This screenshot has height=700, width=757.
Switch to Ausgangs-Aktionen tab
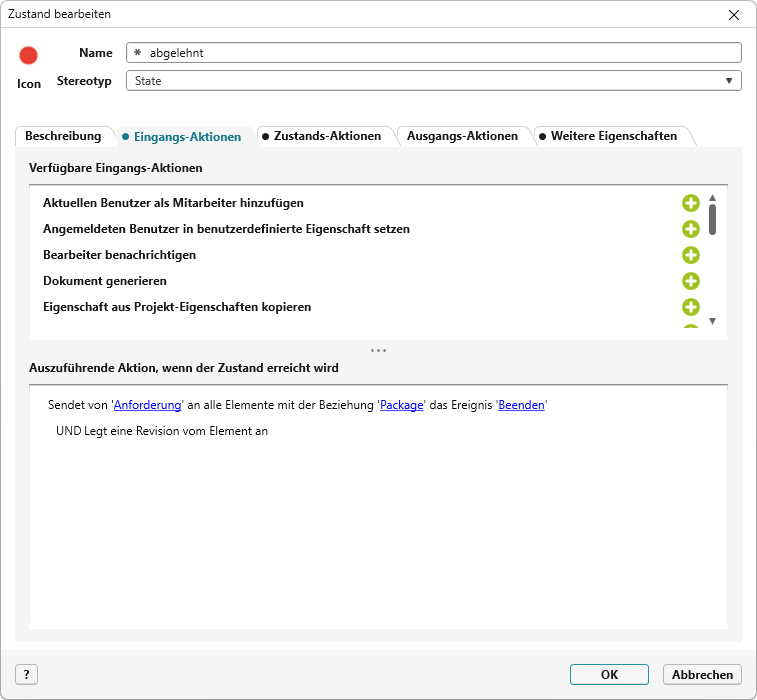[x=462, y=136]
